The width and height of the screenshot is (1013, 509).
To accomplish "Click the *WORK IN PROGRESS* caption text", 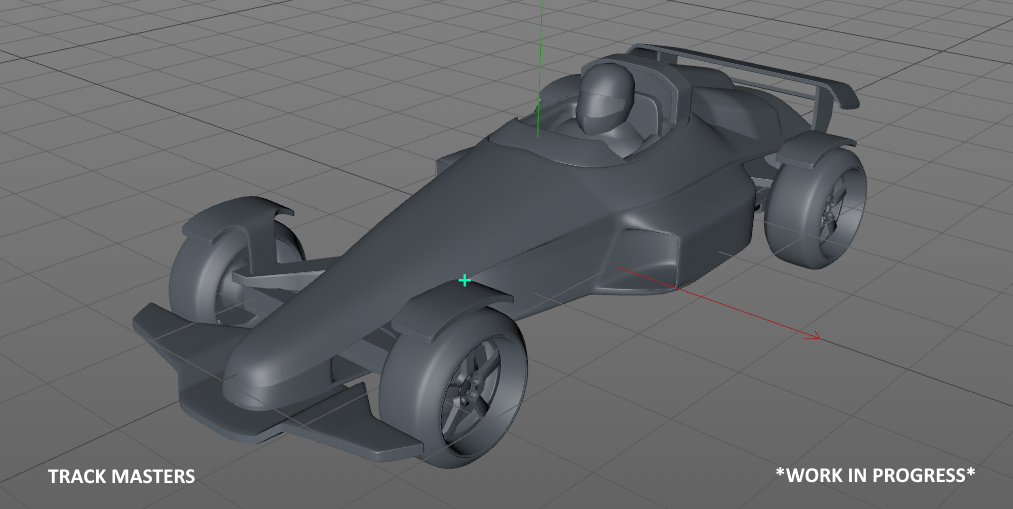I will pos(875,475).
